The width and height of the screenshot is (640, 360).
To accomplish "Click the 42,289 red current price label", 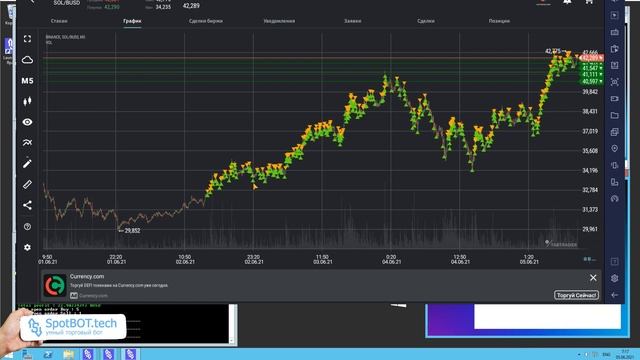I will point(591,58).
